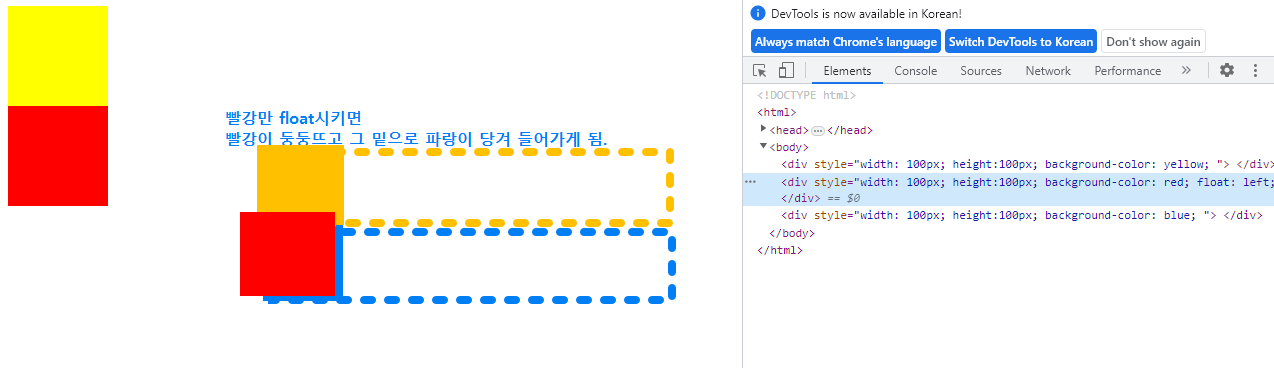Expand the head element node
Viewport: 1274px width, 368px height.
tap(764, 129)
